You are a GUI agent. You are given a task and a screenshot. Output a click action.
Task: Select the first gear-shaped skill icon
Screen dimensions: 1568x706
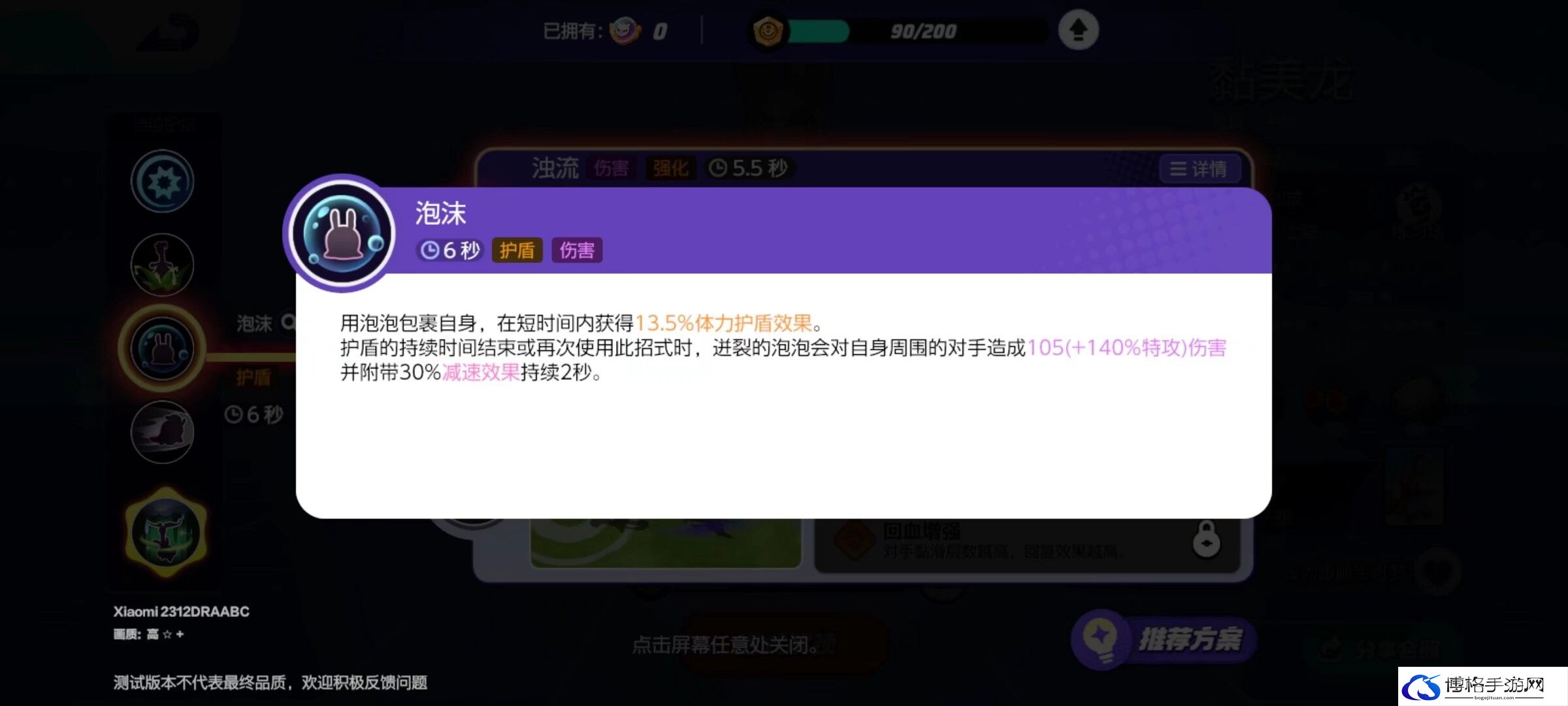162,181
